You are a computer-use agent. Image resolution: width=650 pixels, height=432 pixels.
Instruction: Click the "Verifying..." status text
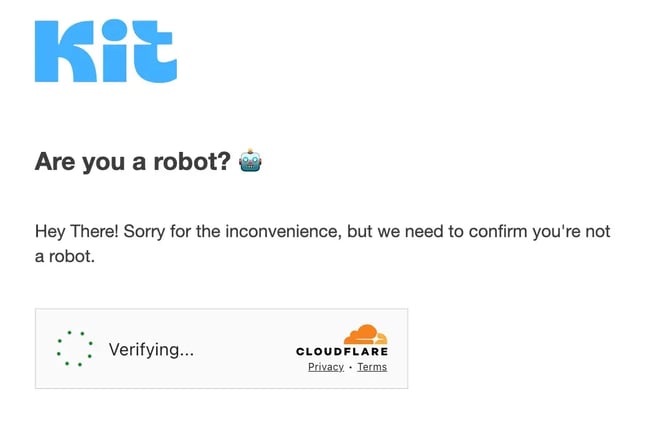(x=151, y=349)
